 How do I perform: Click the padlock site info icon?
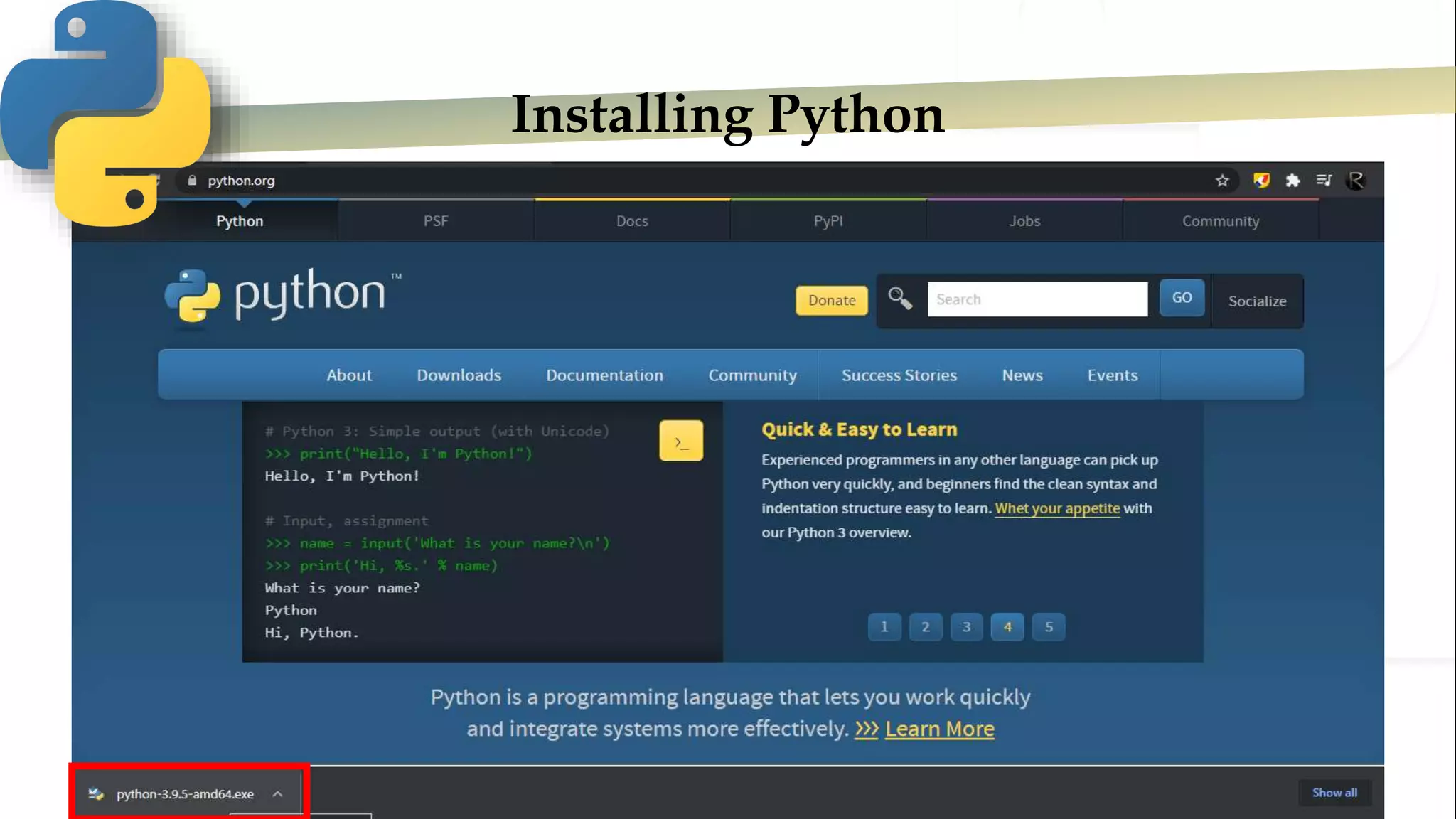192,181
